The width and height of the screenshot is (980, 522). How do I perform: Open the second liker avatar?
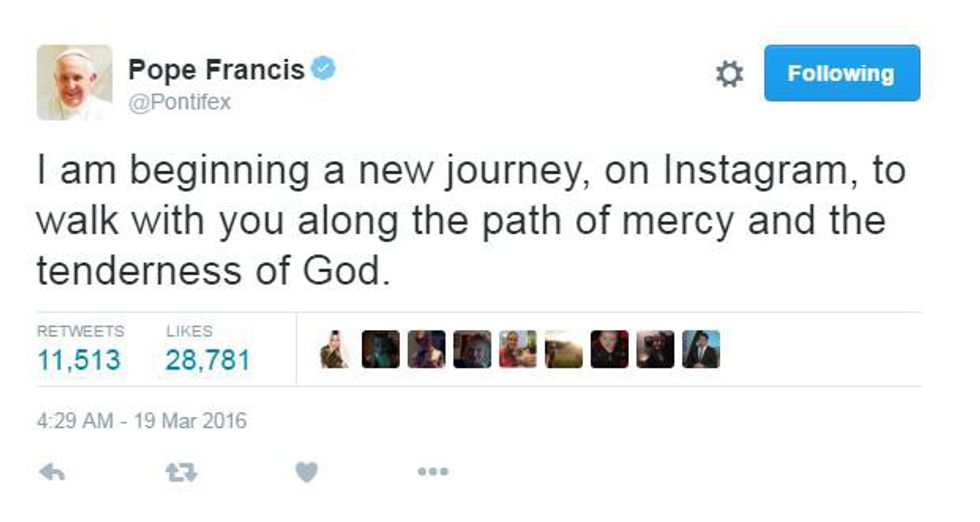380,350
